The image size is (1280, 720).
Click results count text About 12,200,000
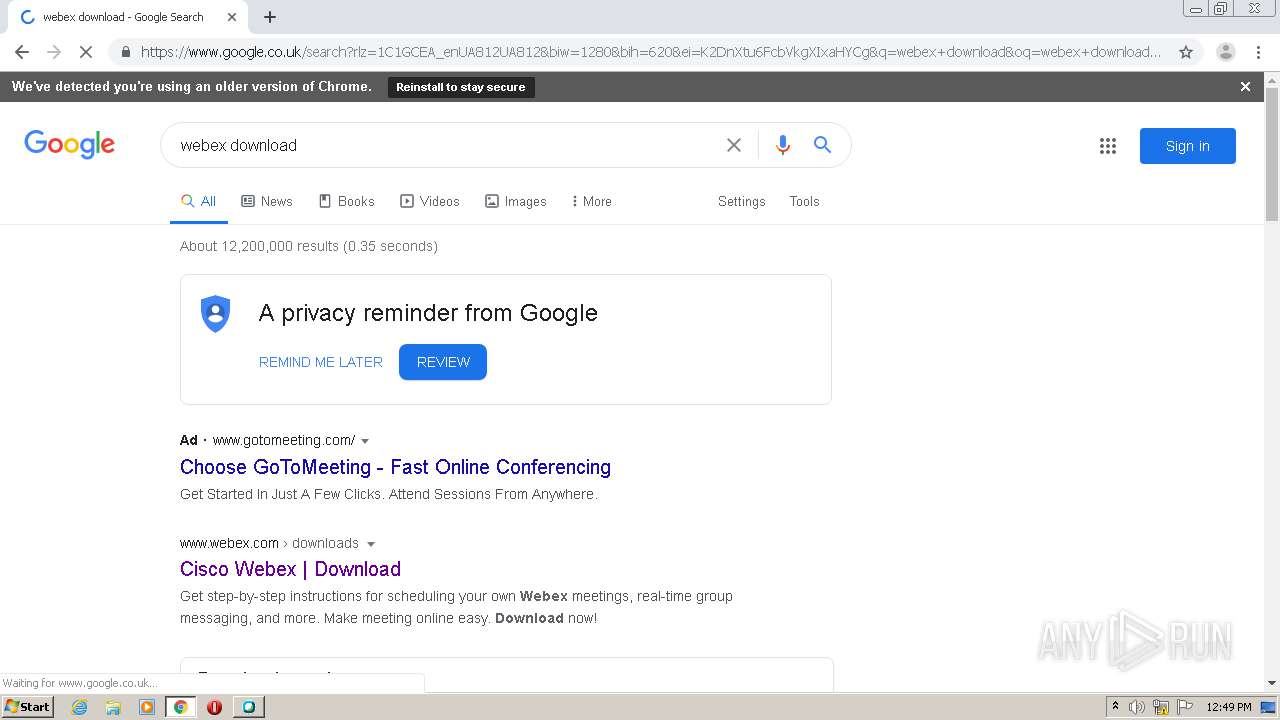309,246
